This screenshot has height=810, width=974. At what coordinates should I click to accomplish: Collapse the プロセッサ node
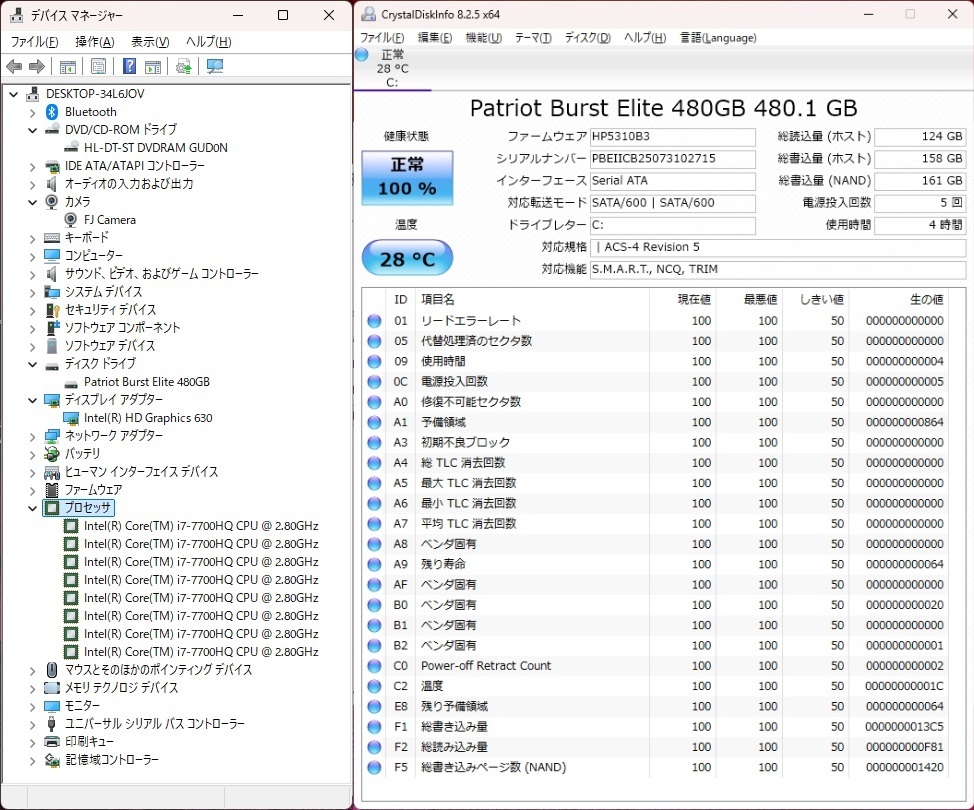32,508
